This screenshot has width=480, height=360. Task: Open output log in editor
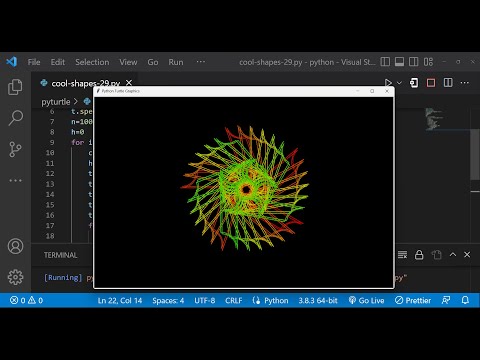click(436, 255)
